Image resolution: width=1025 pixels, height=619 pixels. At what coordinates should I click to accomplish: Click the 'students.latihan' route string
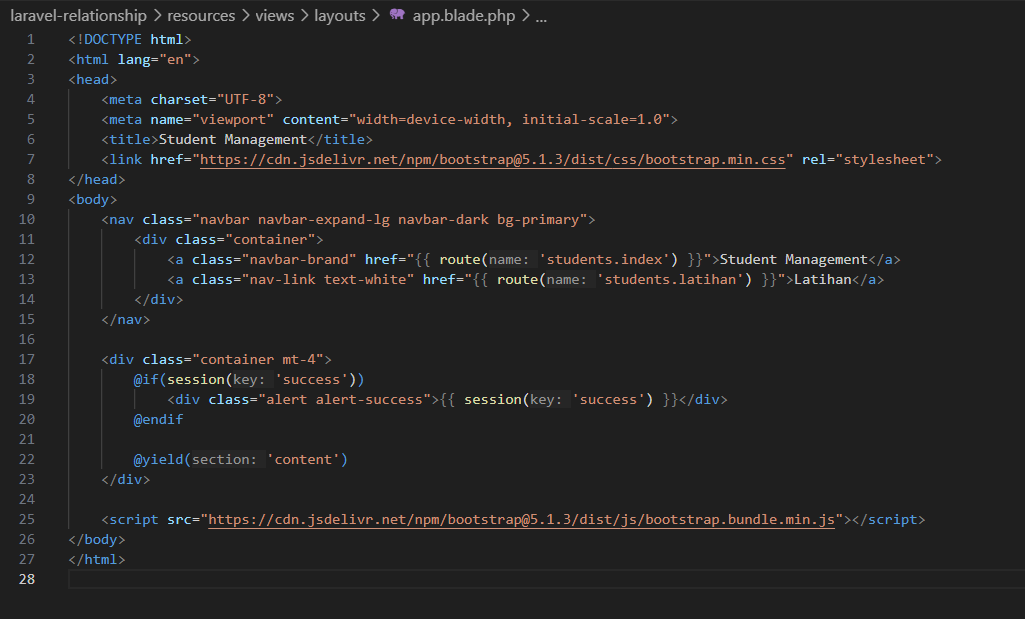(x=674, y=279)
